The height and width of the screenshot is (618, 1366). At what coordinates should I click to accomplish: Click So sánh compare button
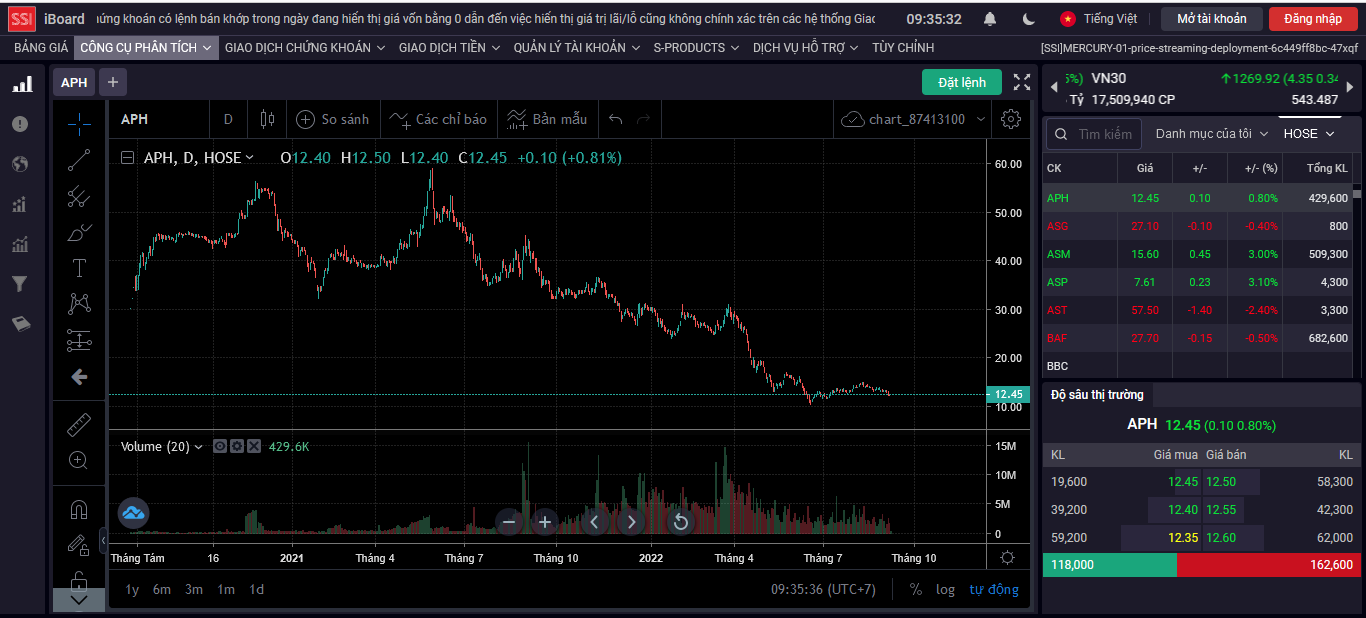click(333, 119)
